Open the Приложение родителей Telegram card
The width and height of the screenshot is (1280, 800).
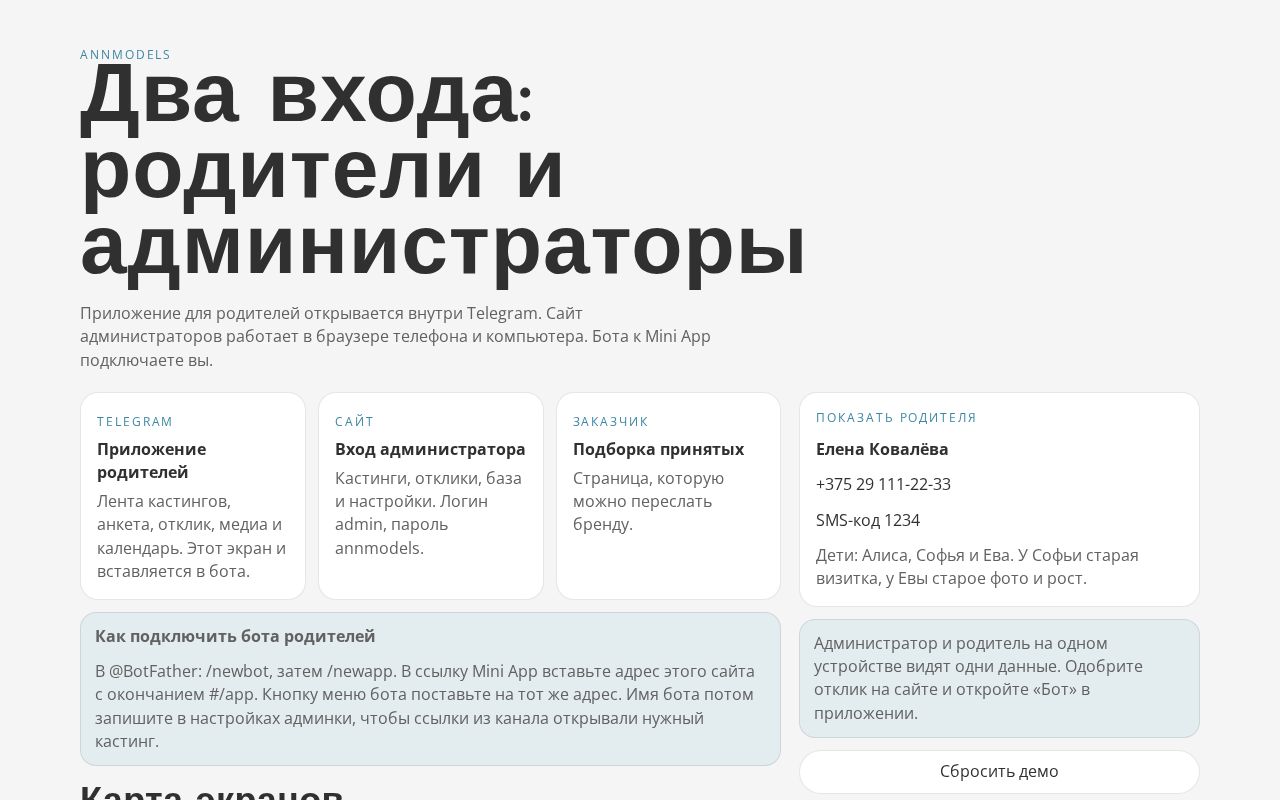(192, 496)
